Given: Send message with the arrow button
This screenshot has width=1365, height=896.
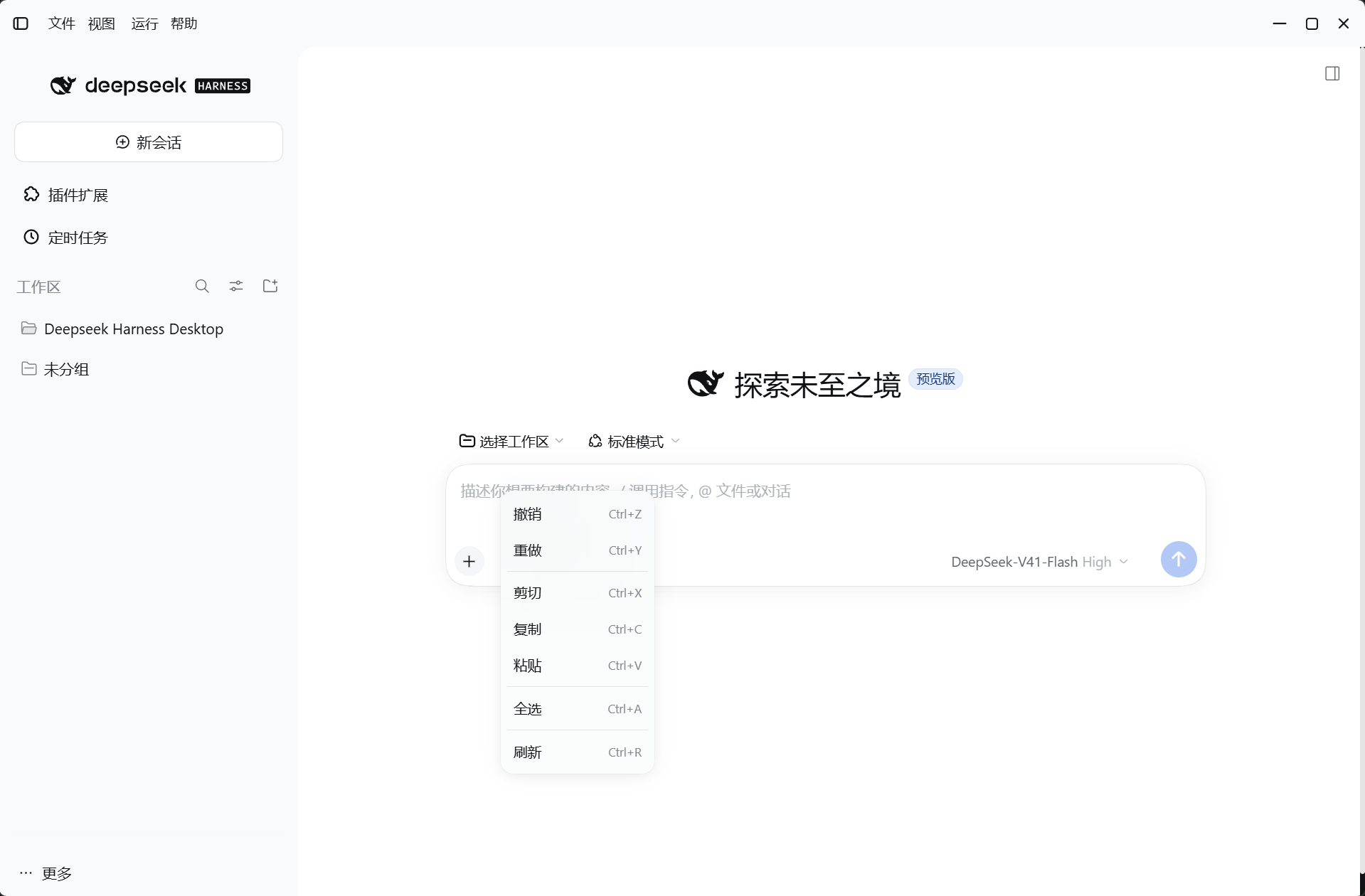Looking at the screenshot, I should tap(1179, 559).
